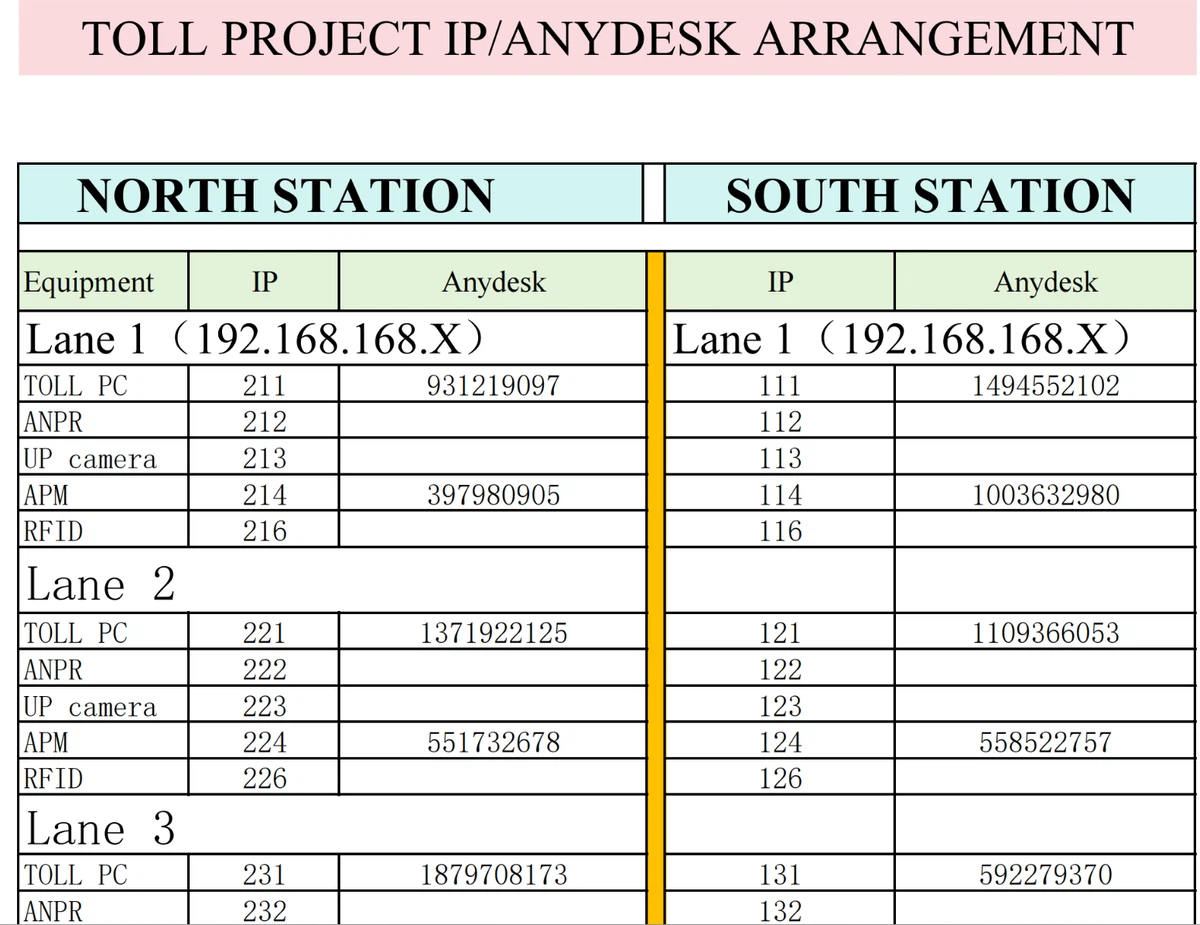The width and height of the screenshot is (1200, 925).
Task: Click the TOLL PROJECT IP/ANYDESK ARRANGEMENT title
Action: pos(607,38)
